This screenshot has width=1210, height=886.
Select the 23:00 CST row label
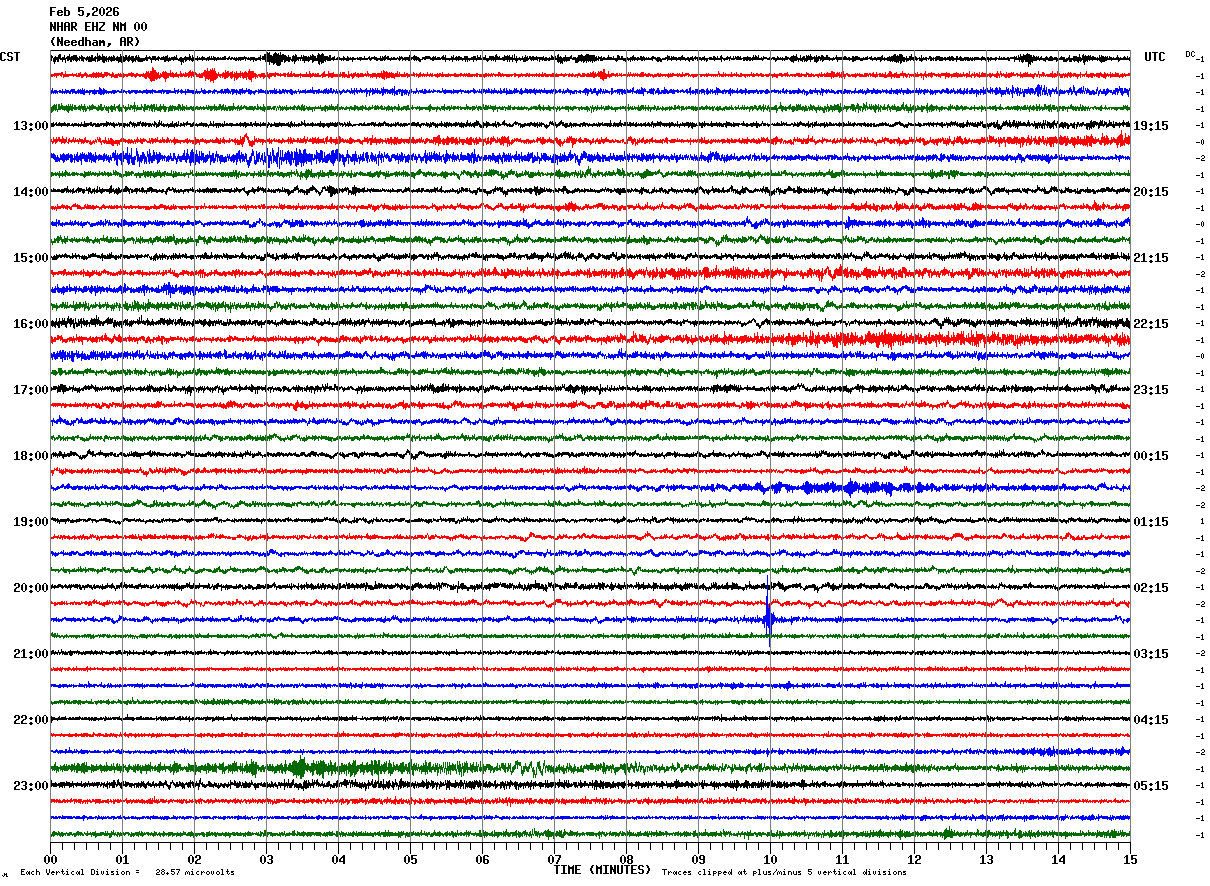point(30,786)
